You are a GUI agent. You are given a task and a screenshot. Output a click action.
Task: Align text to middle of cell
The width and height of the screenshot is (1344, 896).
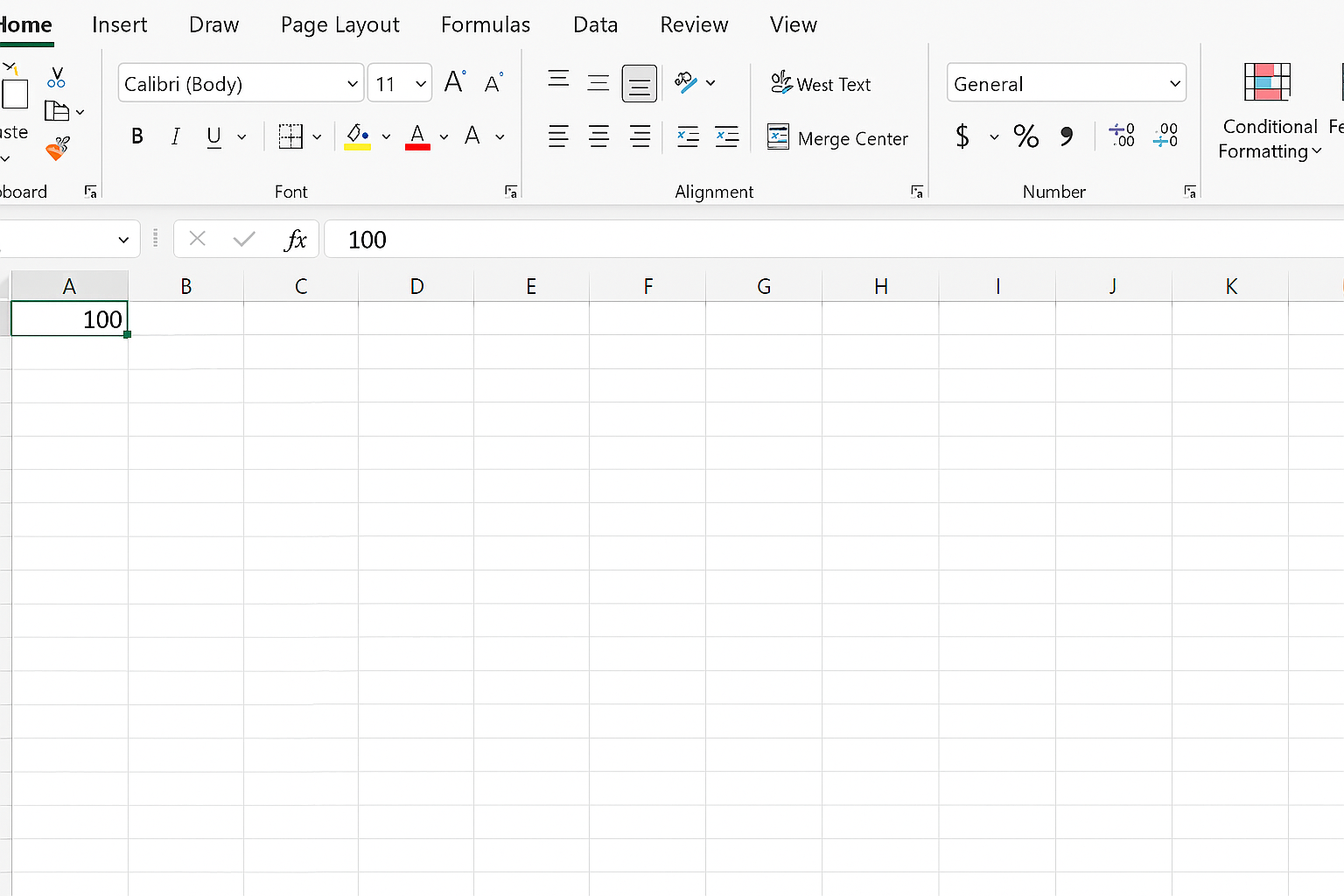coord(598,83)
